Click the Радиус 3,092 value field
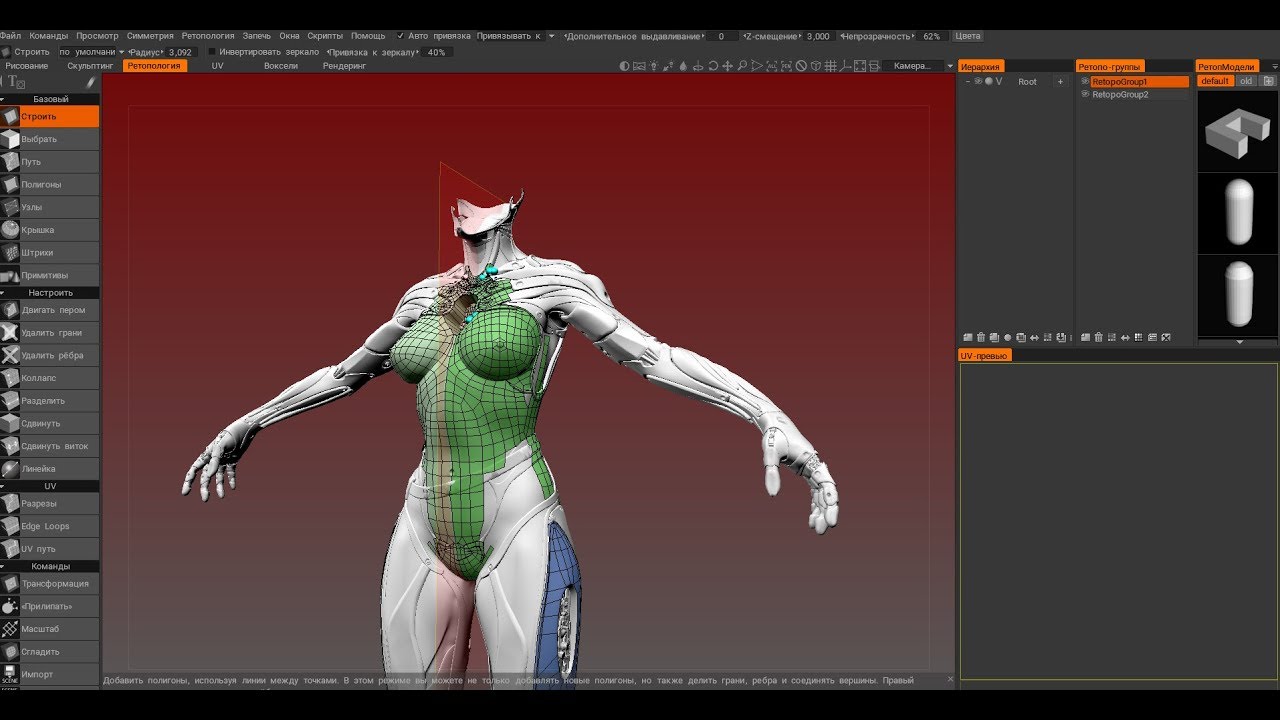 [x=180, y=52]
